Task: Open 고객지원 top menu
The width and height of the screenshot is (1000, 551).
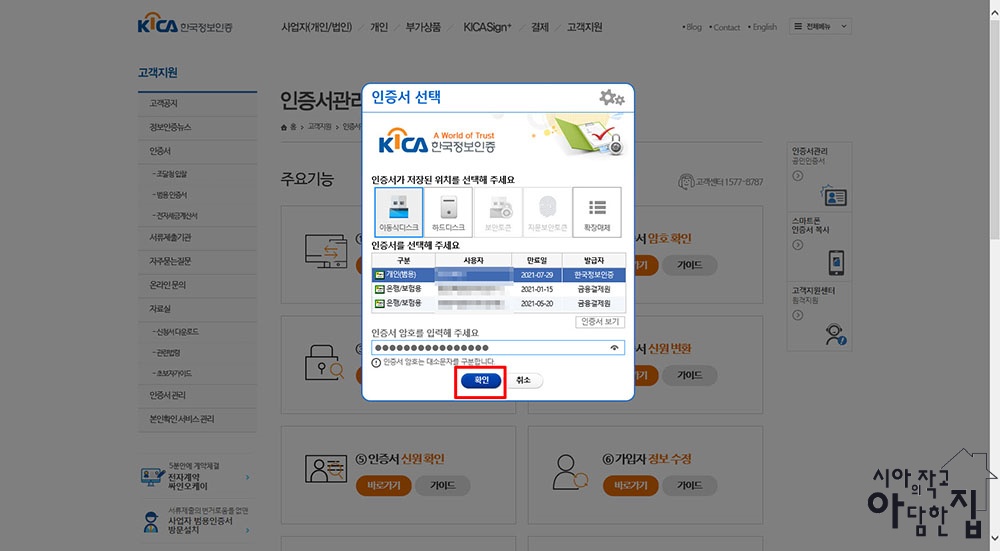Action: click(584, 27)
